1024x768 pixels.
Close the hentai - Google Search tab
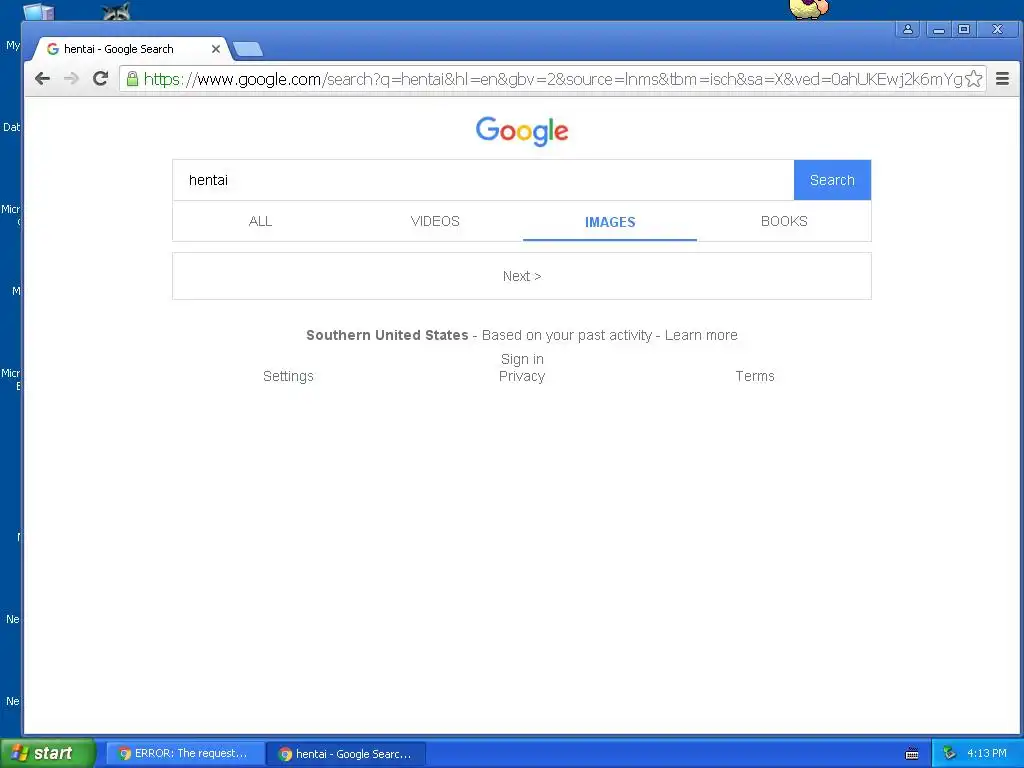tap(216, 49)
